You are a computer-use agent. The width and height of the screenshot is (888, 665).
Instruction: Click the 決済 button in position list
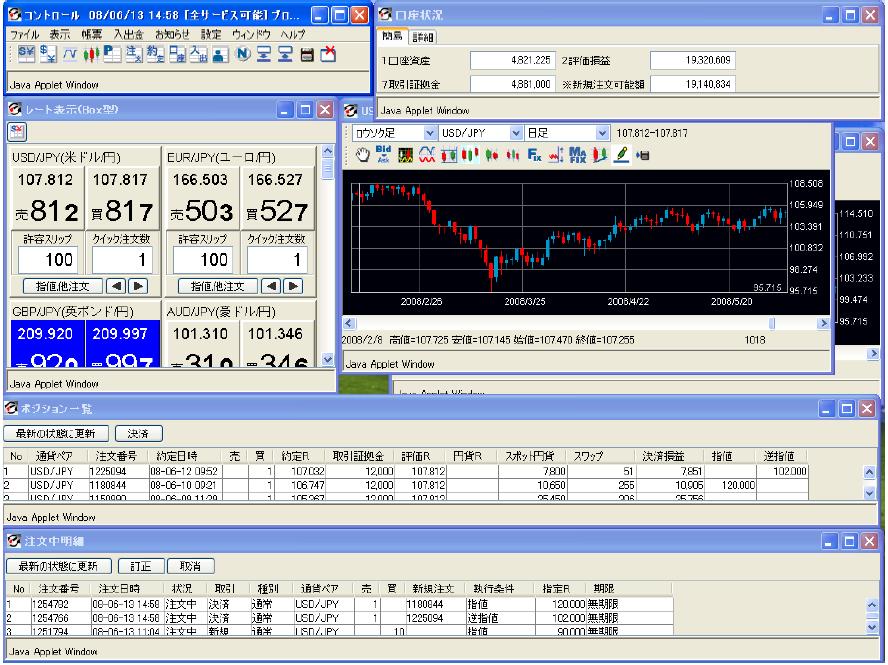(x=138, y=434)
